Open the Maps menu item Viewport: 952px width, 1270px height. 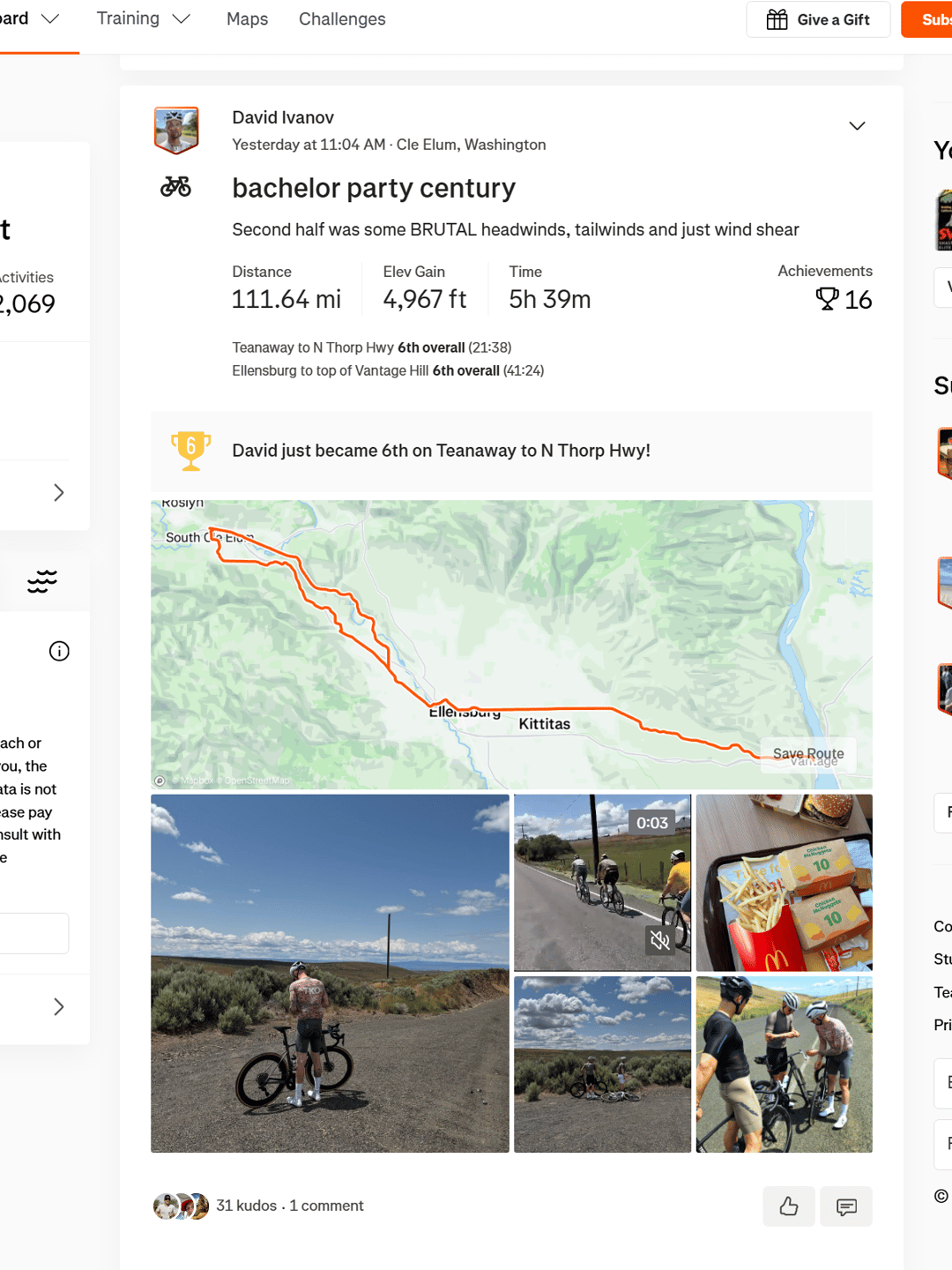[247, 19]
